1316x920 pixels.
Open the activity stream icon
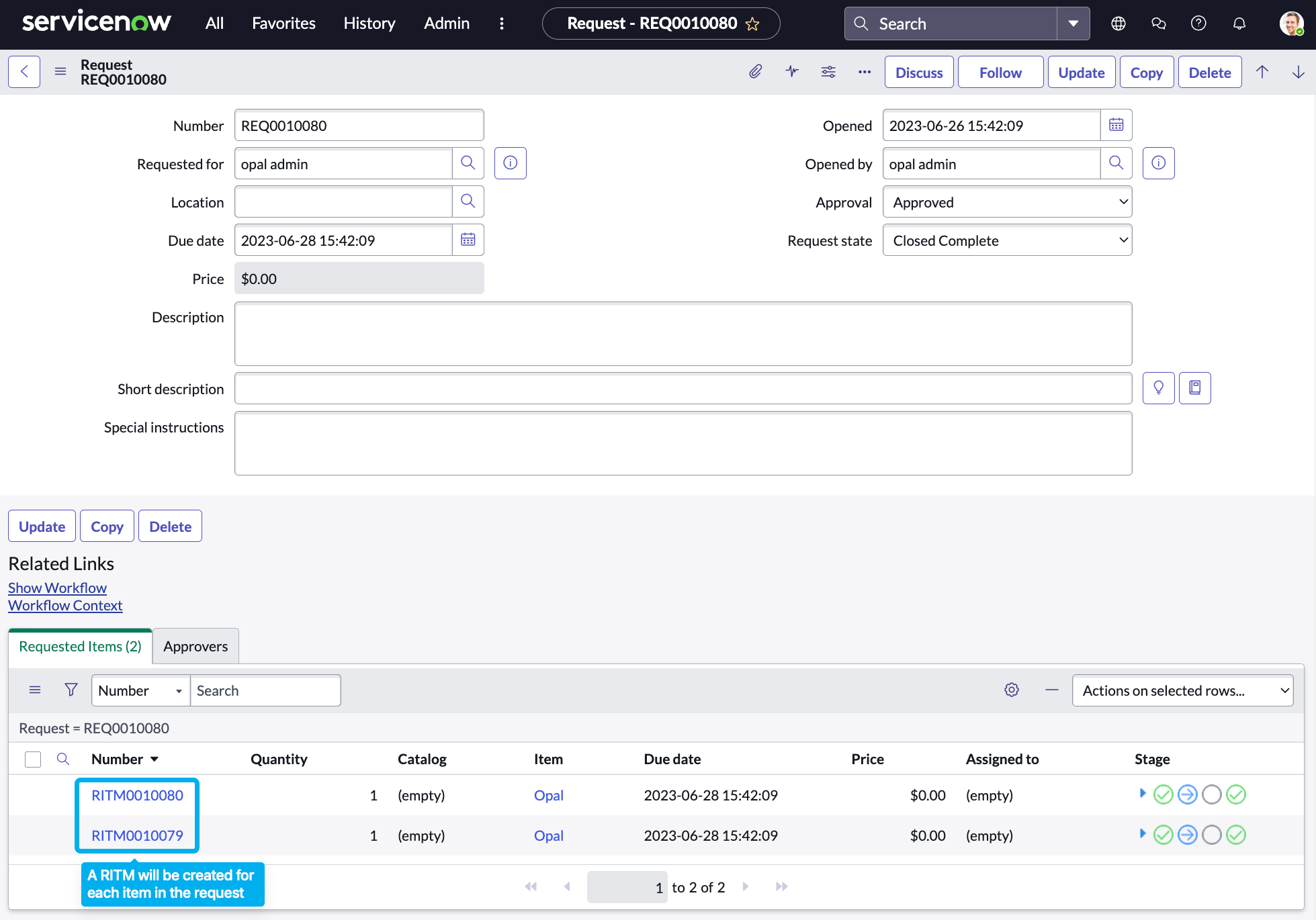click(792, 72)
